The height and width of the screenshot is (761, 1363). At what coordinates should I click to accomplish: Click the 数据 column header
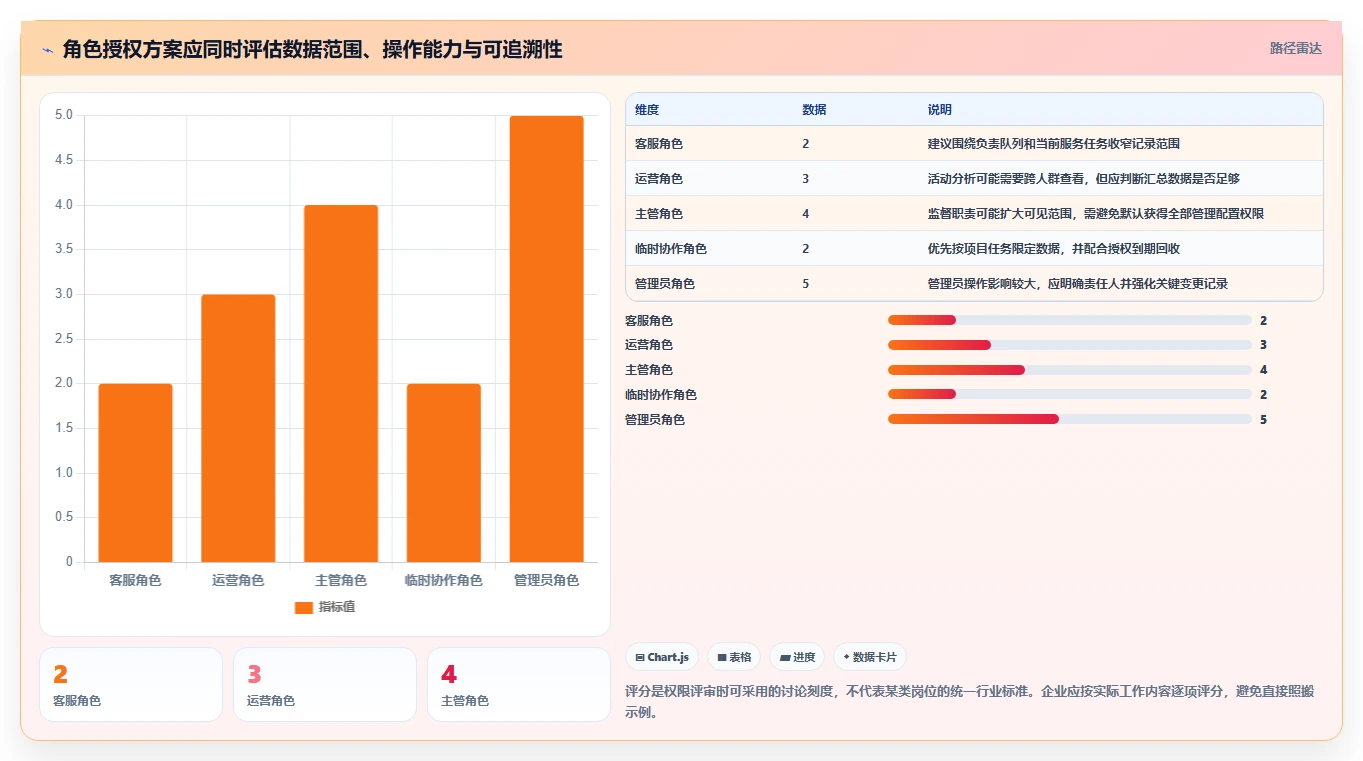coord(814,110)
